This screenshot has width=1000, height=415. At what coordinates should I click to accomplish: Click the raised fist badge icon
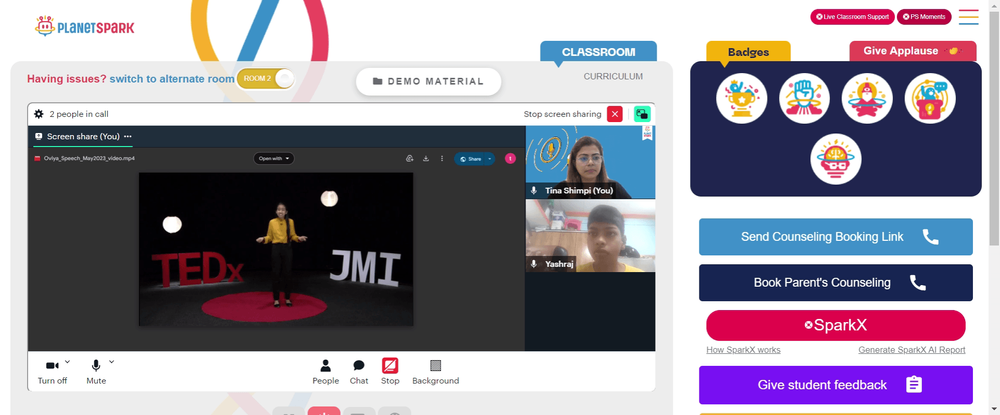[804, 98]
